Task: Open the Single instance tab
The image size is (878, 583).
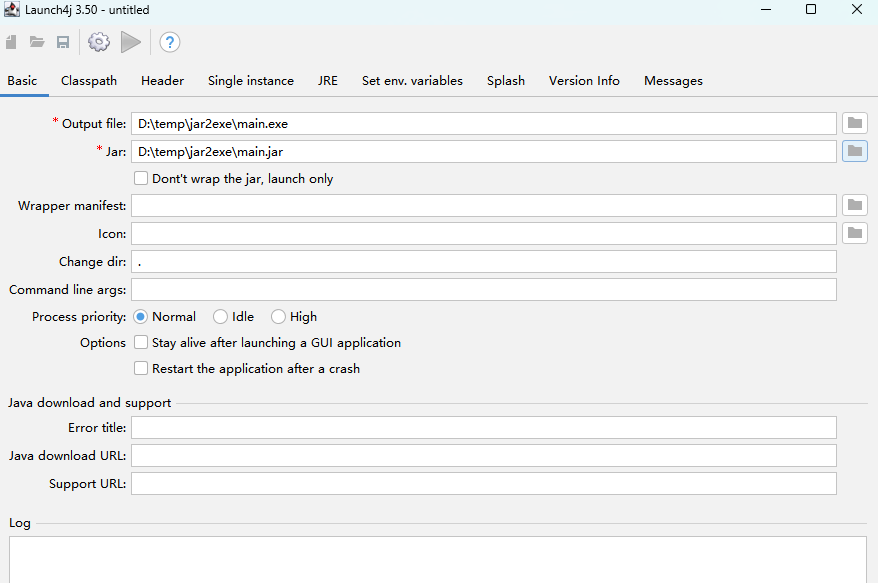Action: tap(251, 81)
